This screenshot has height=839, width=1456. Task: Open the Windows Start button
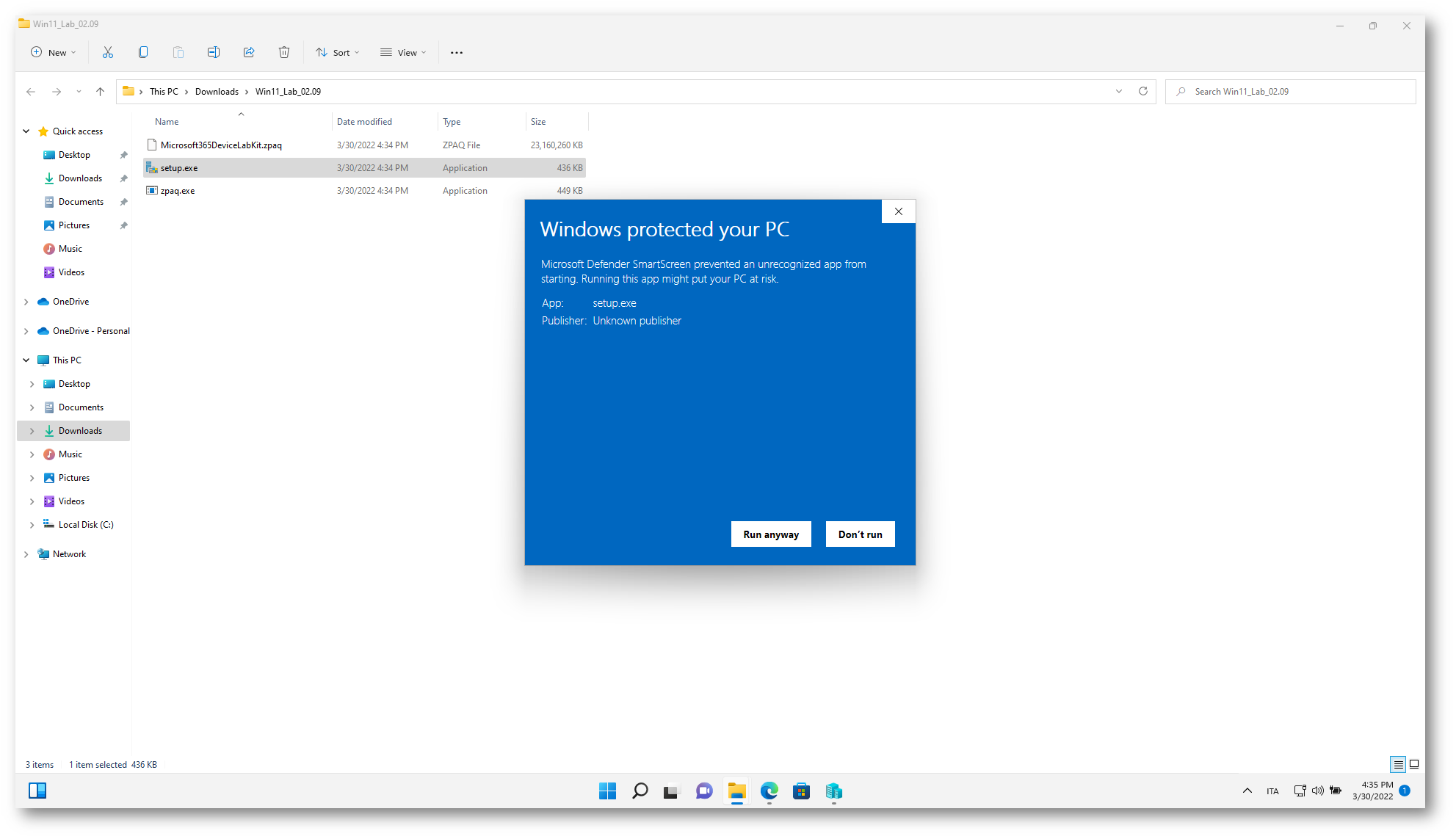[x=608, y=791]
